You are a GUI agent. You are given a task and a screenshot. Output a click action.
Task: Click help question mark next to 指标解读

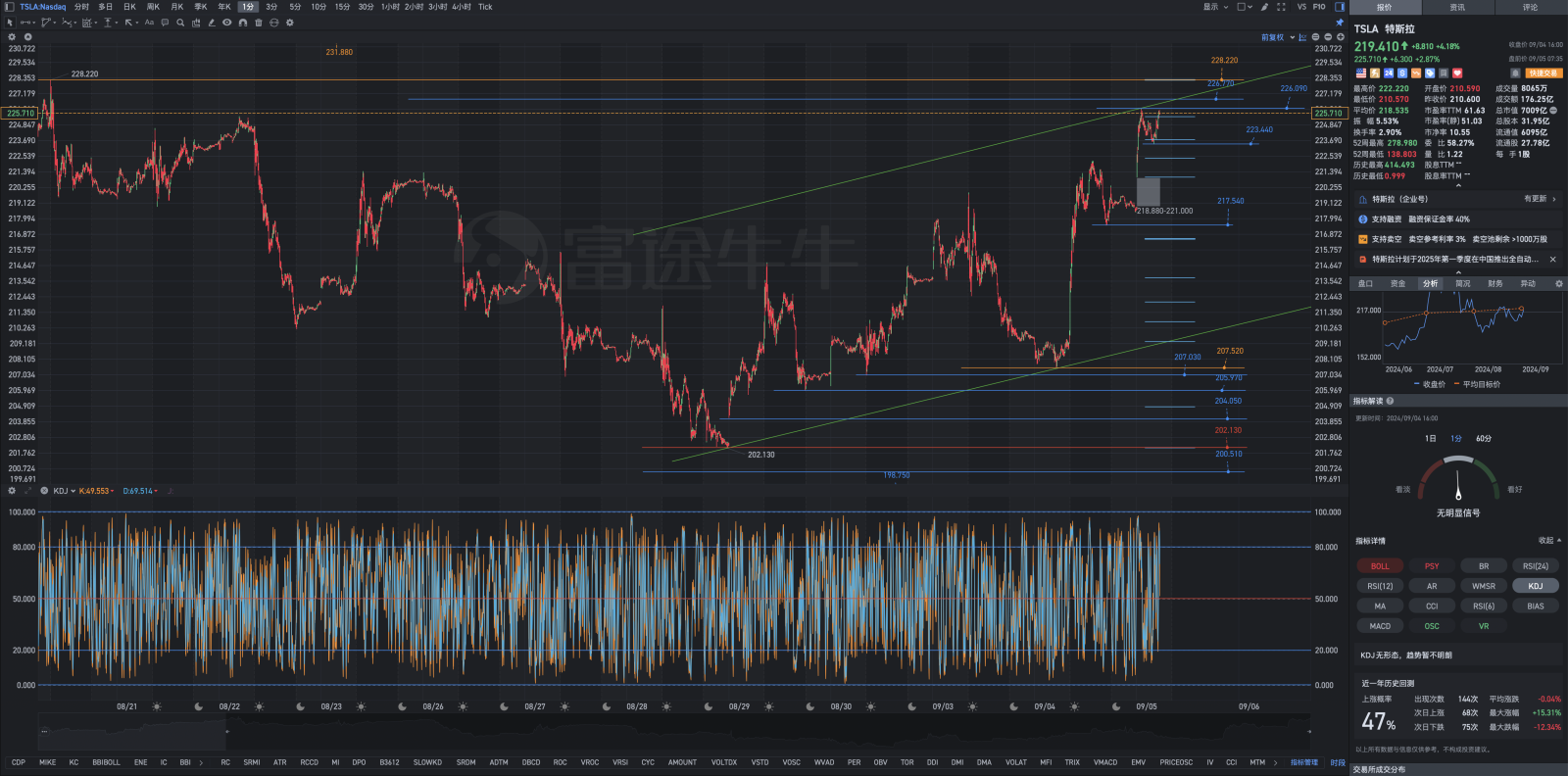(1390, 401)
